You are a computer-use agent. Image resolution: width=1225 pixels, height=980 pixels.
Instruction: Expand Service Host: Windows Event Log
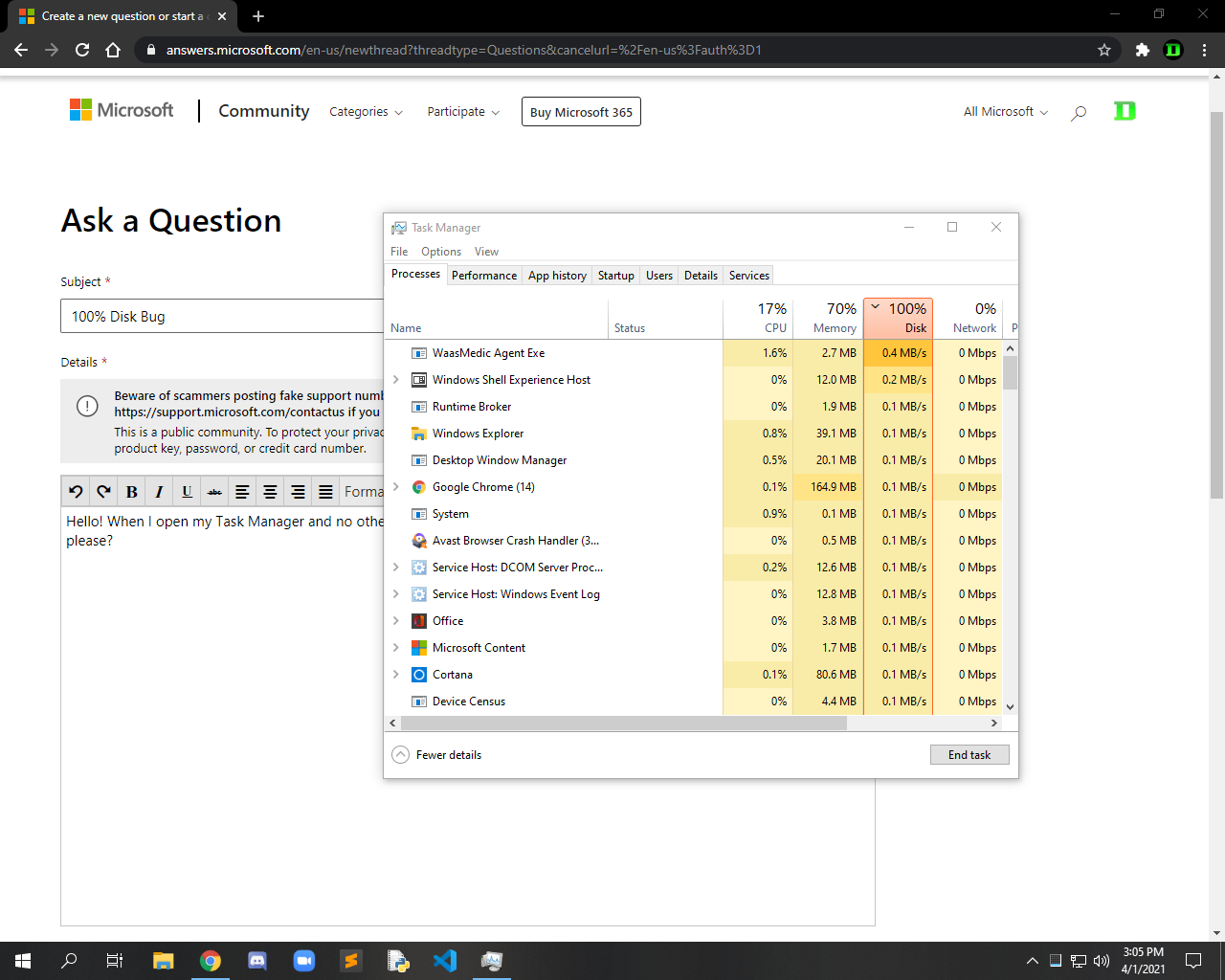pyautogui.click(x=396, y=594)
